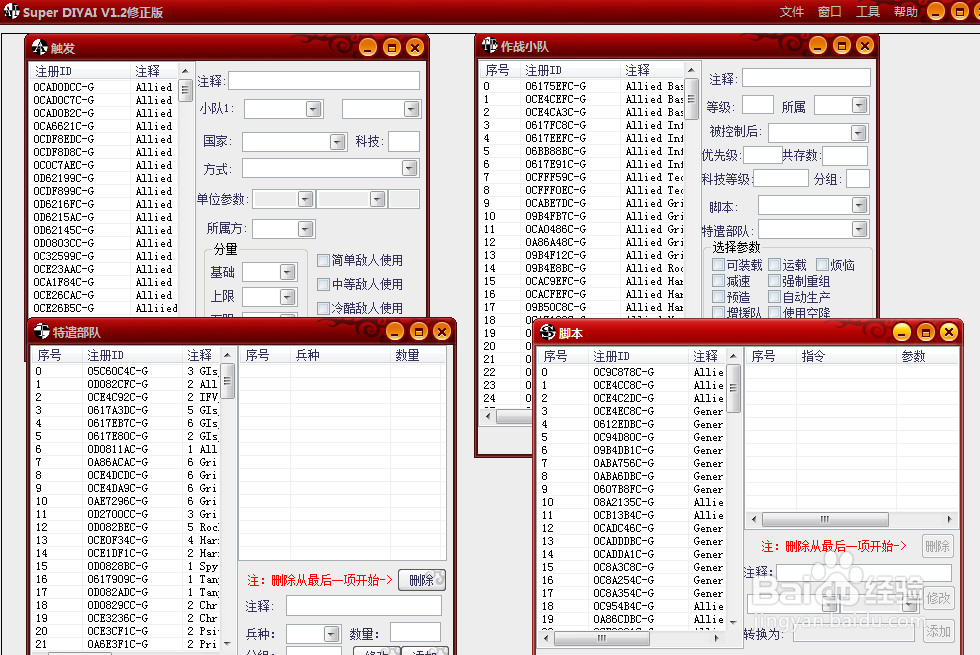The width and height of the screenshot is (980, 655).
Task: Open the 帮助 menu
Action: (x=904, y=12)
